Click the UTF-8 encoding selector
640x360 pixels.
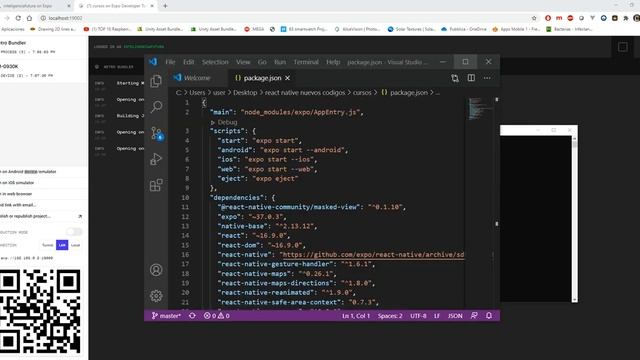point(418,316)
